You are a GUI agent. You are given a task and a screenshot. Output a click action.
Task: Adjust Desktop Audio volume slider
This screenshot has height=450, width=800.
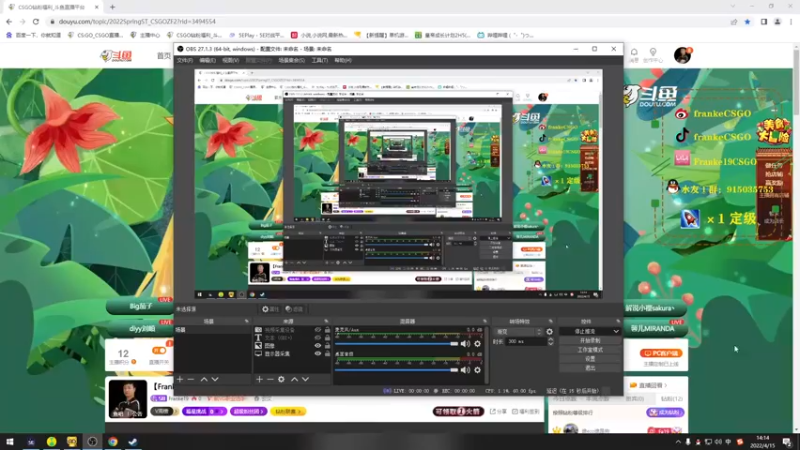click(x=396, y=370)
